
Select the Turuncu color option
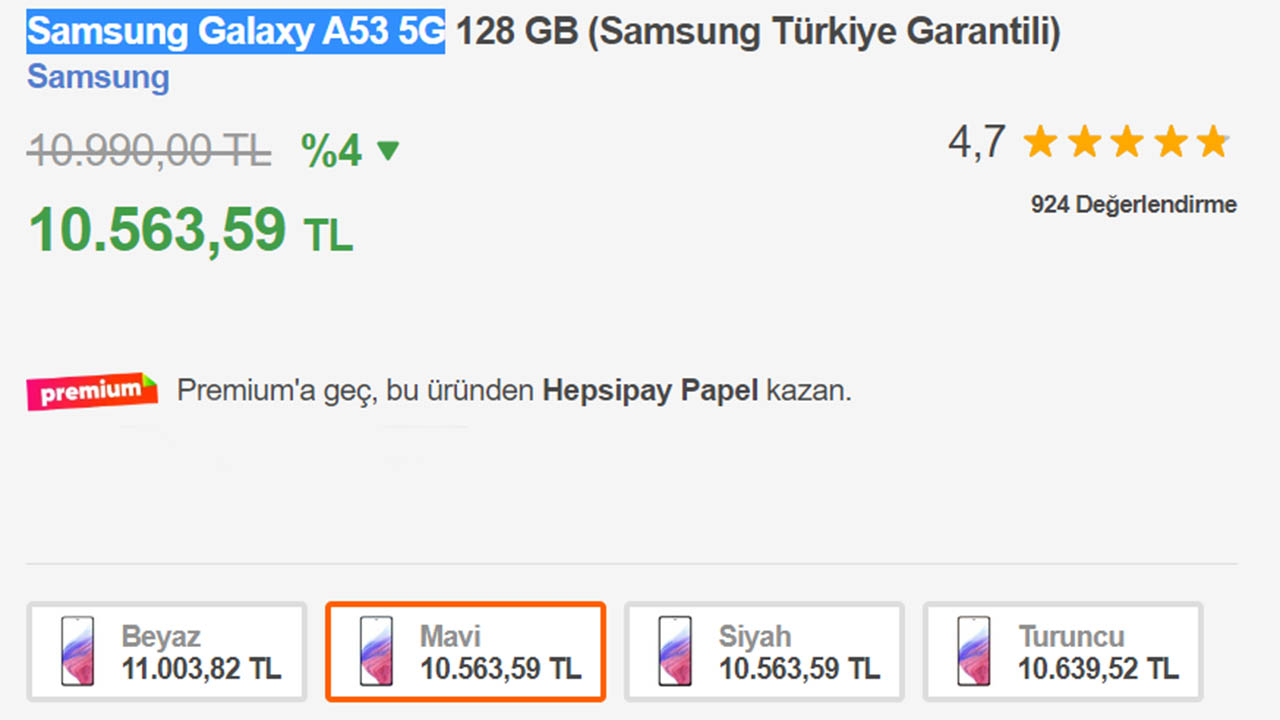1062,650
